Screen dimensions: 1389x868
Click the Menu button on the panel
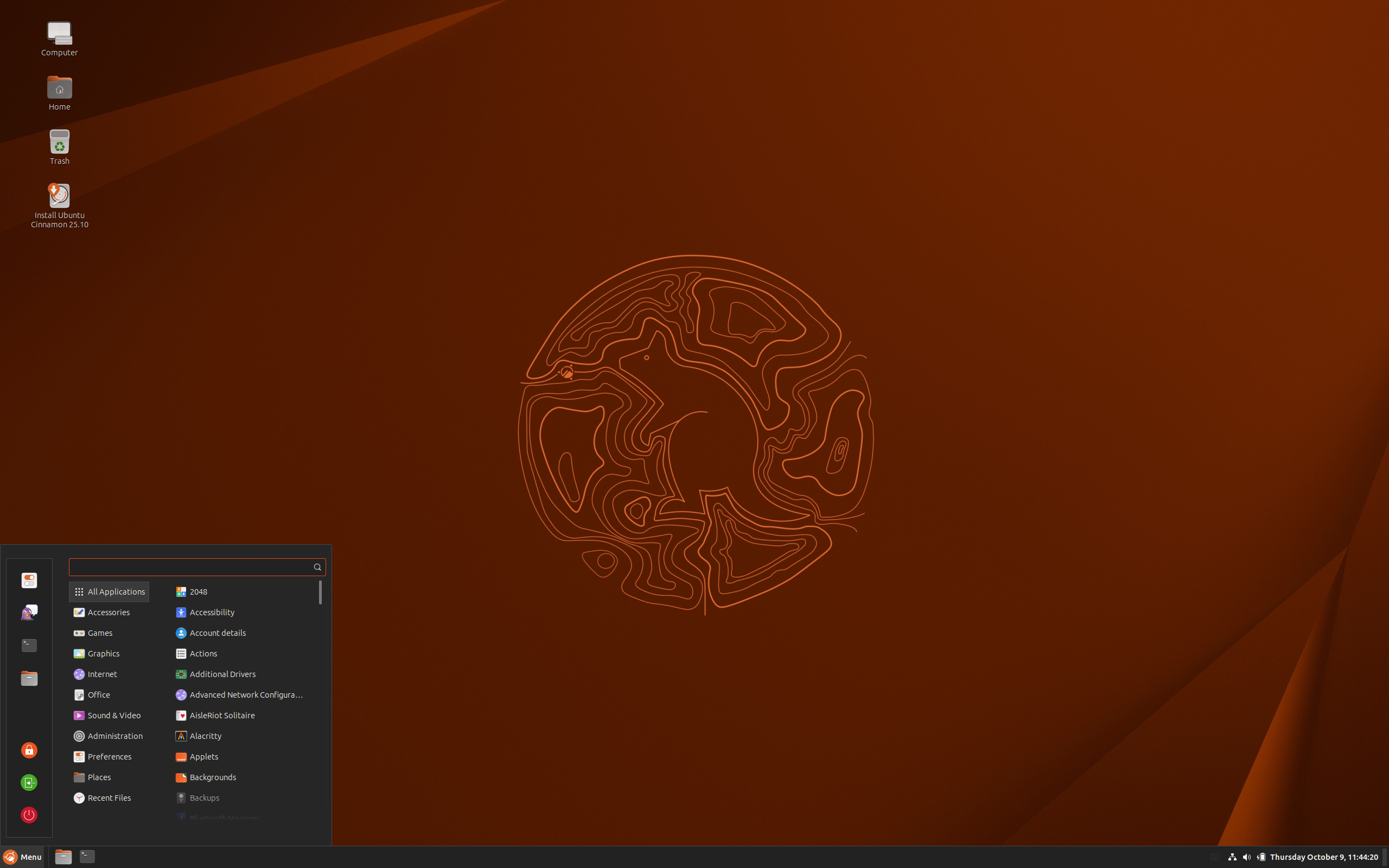tap(23, 857)
